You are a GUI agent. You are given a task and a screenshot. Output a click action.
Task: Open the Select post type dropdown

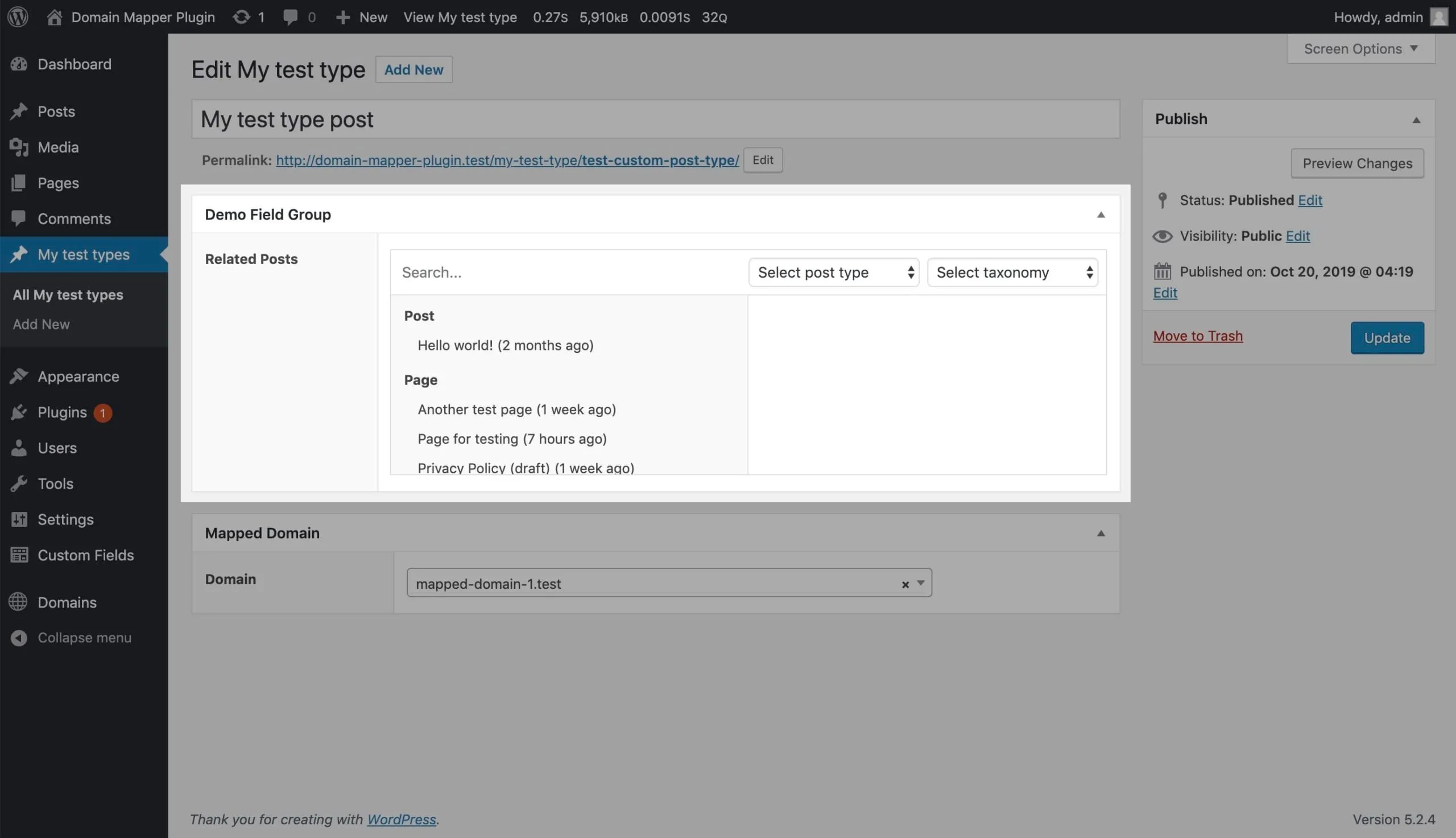click(x=834, y=273)
